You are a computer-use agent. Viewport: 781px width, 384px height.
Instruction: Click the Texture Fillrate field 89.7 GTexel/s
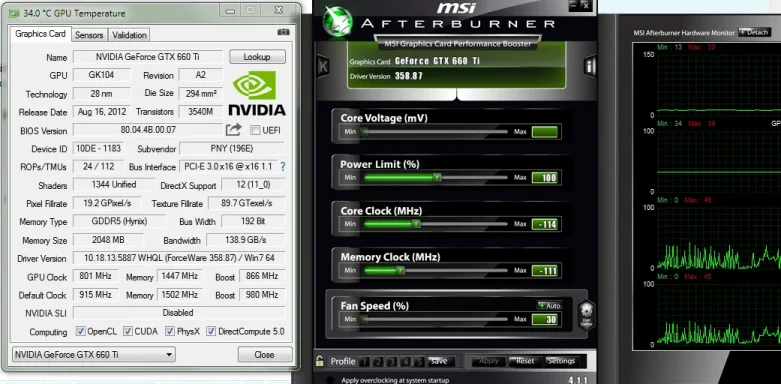pos(247,203)
